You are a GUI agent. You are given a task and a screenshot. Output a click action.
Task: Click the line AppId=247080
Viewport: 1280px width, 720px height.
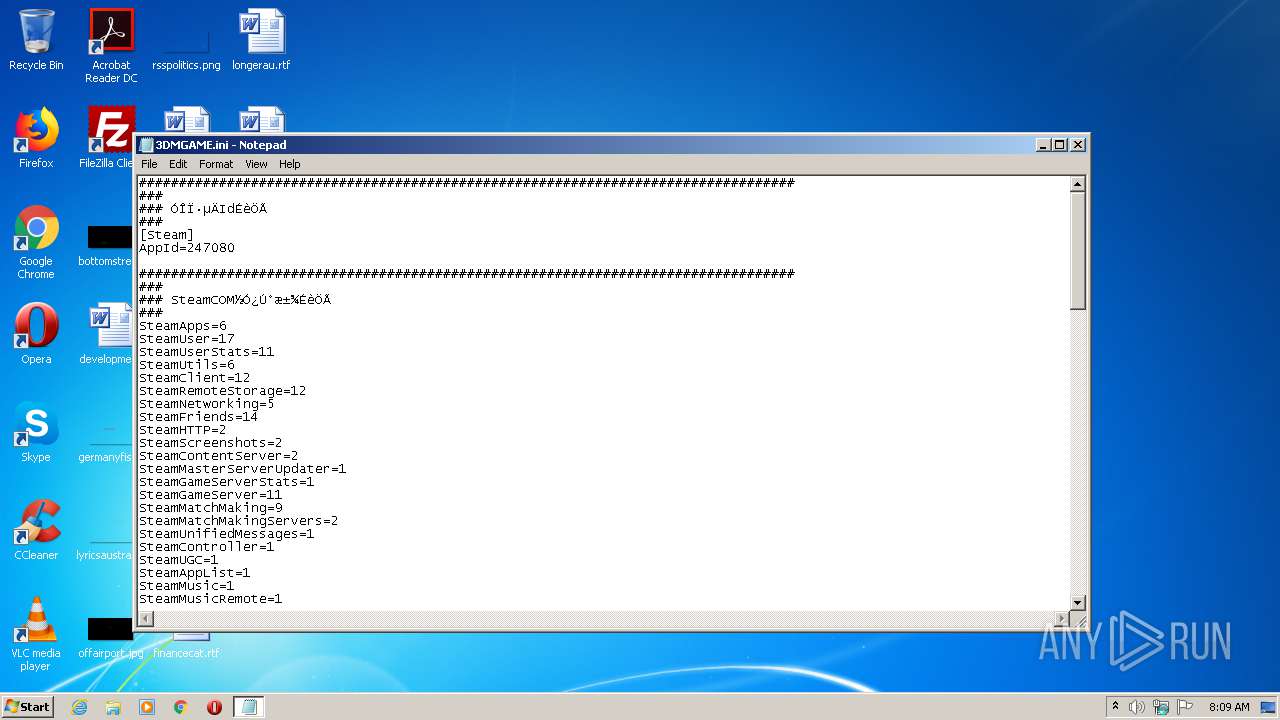pos(187,248)
